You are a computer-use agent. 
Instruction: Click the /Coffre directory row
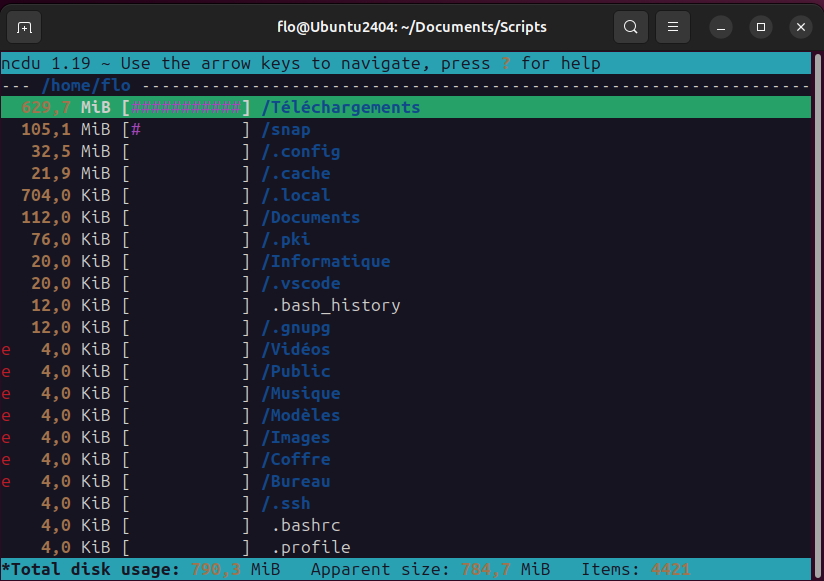(x=297, y=459)
